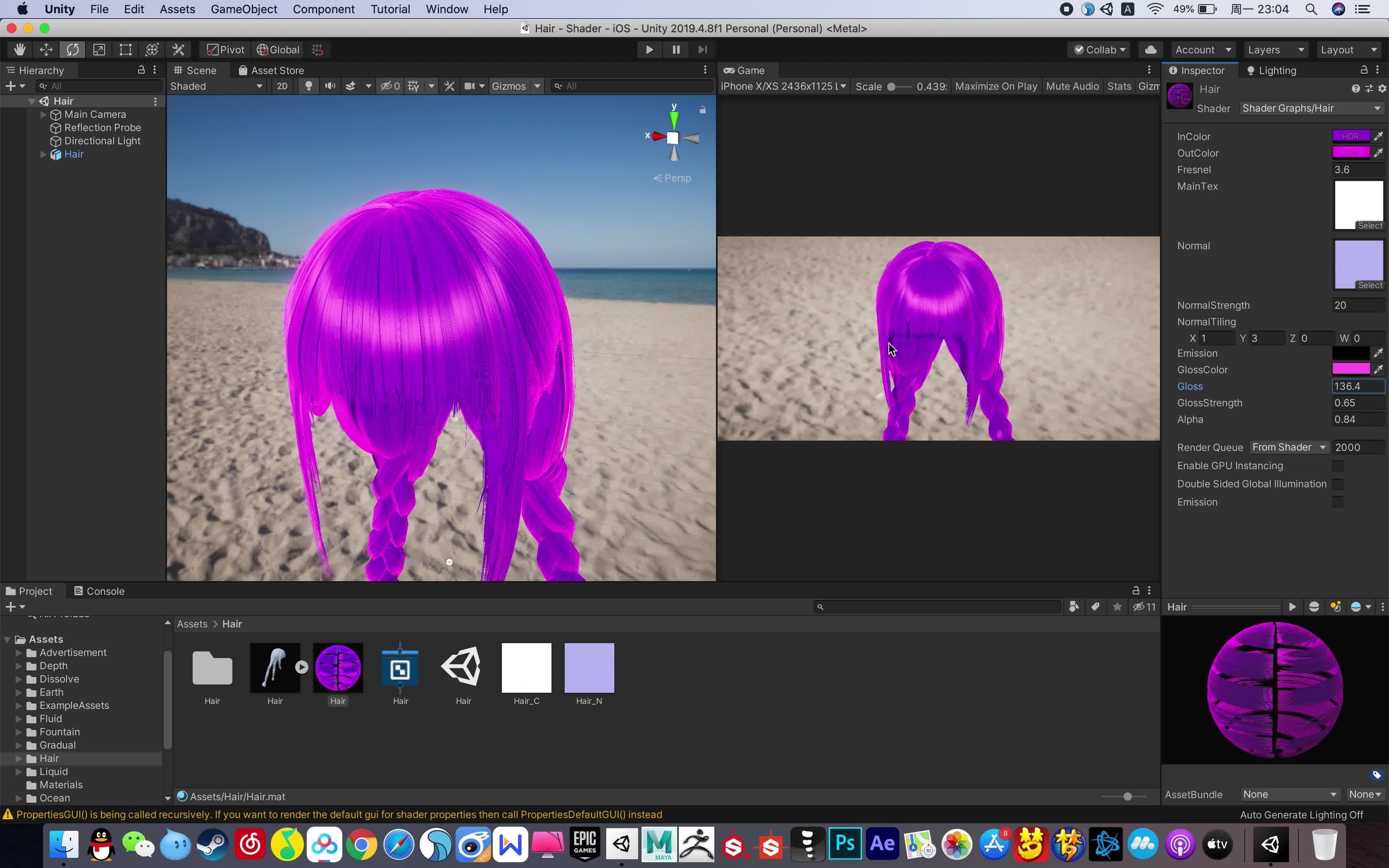Play the material preview animation
This screenshot has height=868, width=1389.
point(1292,607)
